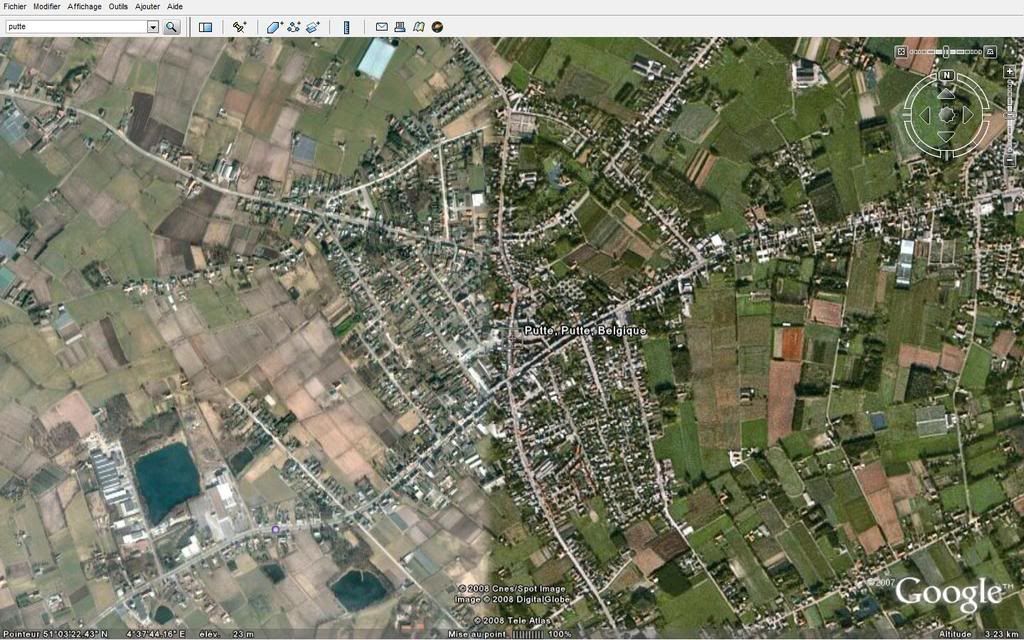The image size is (1024, 640).
Task: Click the search field containing putte
Action: pyautogui.click(x=75, y=27)
